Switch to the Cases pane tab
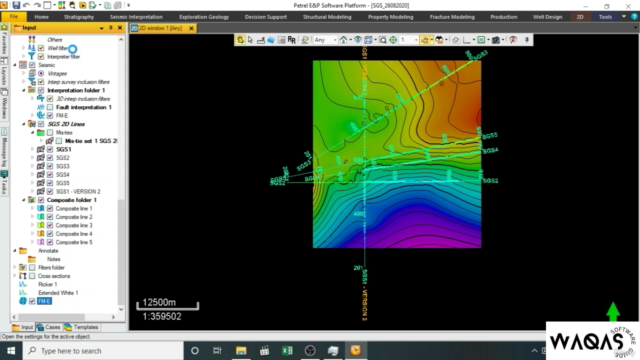The image size is (640, 360). click(x=49, y=327)
